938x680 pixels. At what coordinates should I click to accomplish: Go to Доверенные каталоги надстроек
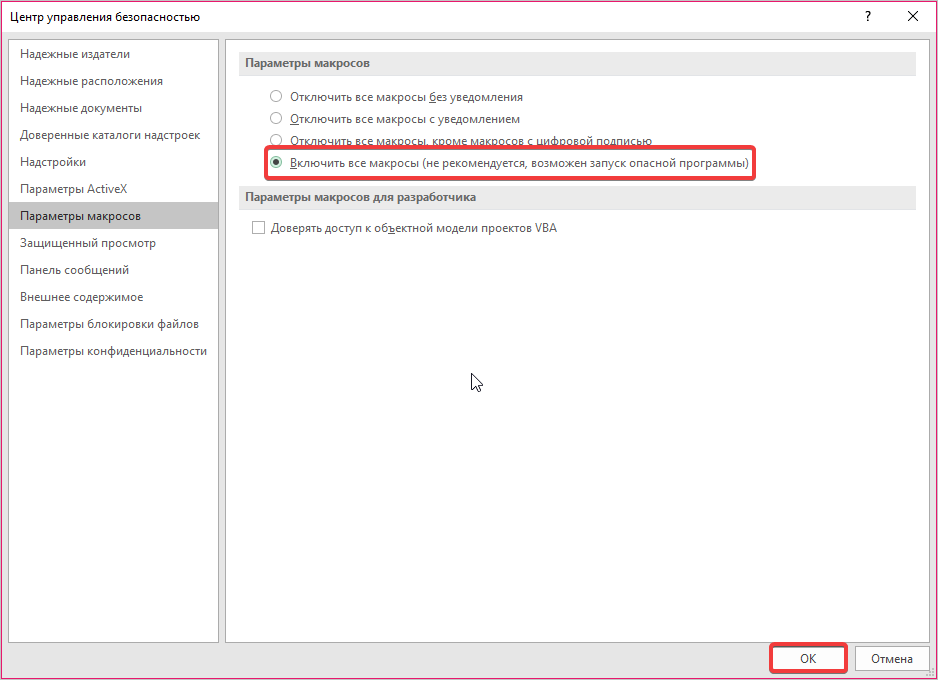pyautogui.click(x=110, y=135)
